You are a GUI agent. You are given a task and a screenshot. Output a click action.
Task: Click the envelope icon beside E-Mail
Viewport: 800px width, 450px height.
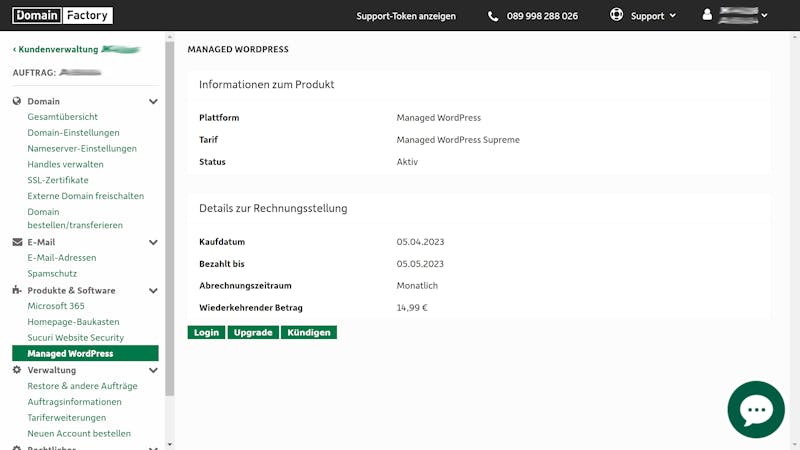point(17,242)
